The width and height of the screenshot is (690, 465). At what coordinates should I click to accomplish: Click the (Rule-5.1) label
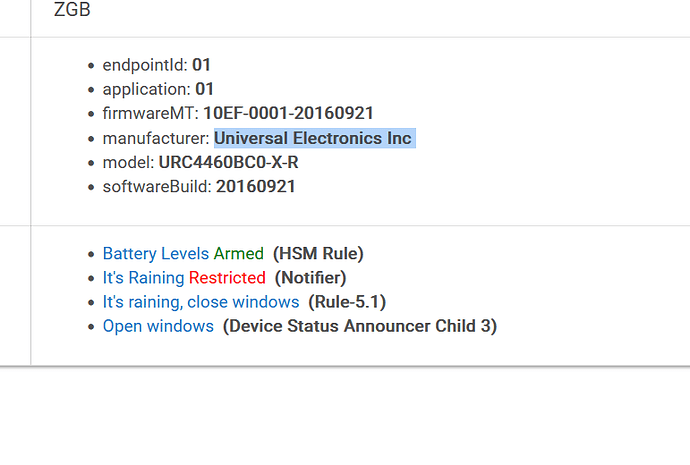347,302
